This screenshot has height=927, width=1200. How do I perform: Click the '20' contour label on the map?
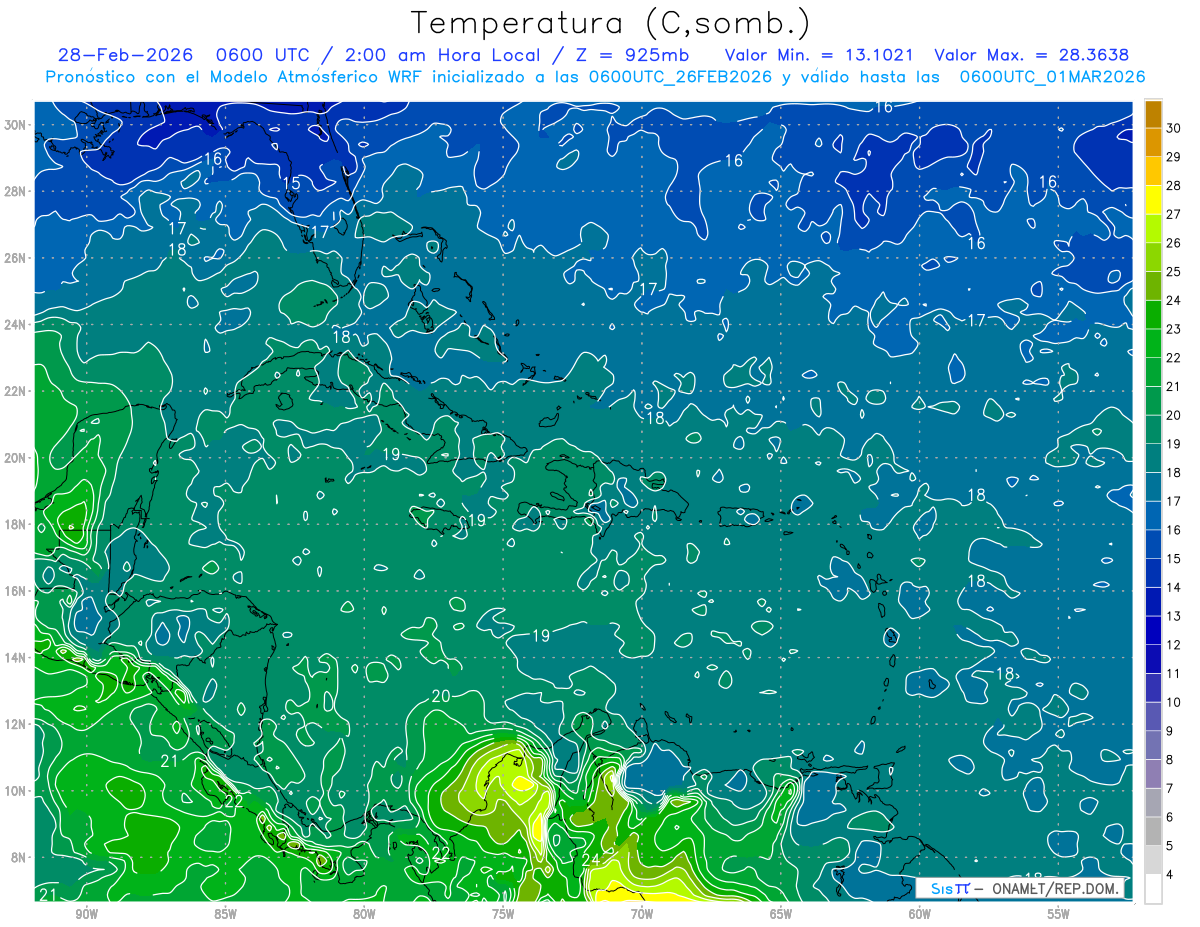[x=441, y=696]
